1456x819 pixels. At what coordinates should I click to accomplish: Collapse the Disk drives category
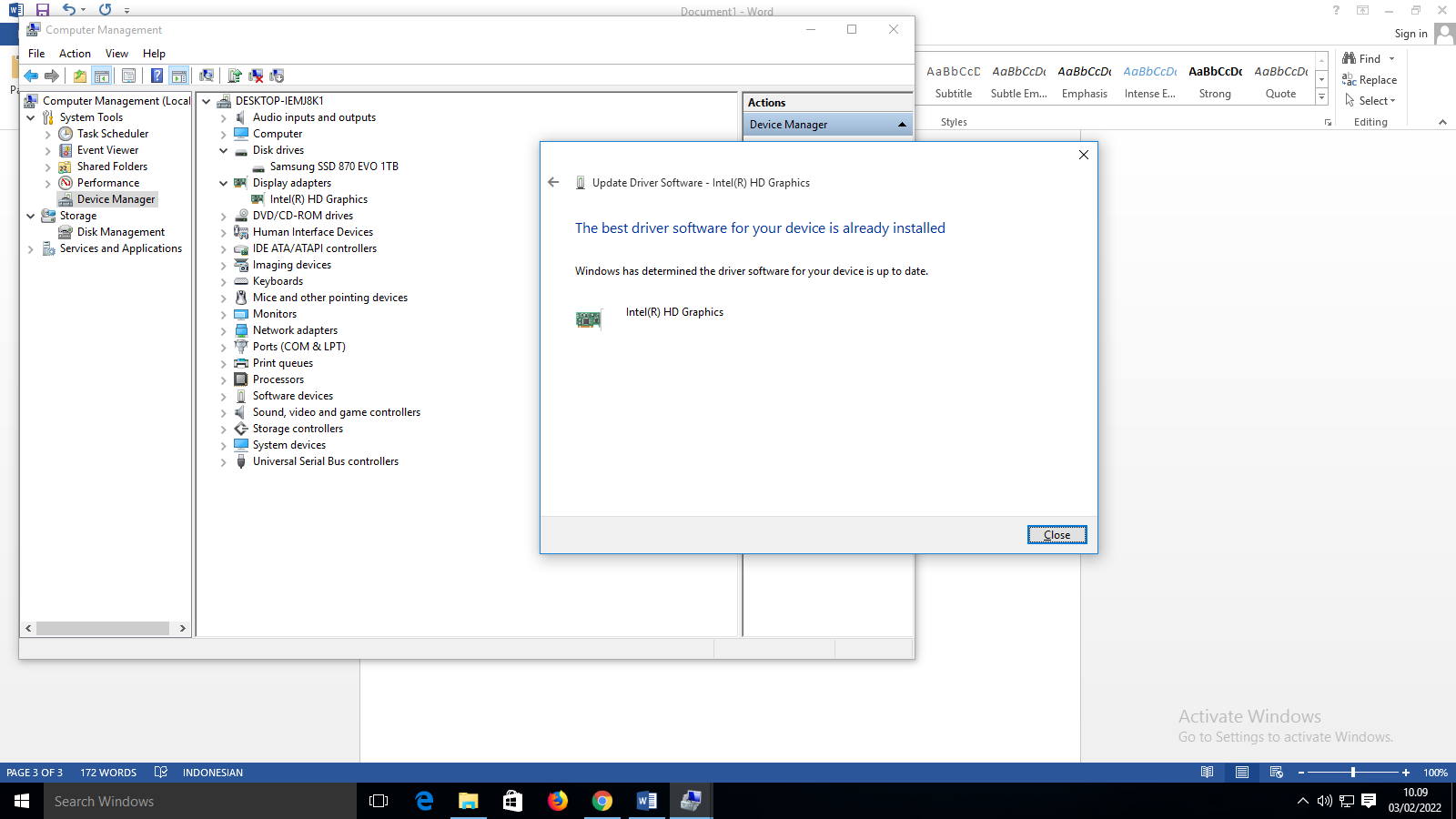pyautogui.click(x=223, y=149)
